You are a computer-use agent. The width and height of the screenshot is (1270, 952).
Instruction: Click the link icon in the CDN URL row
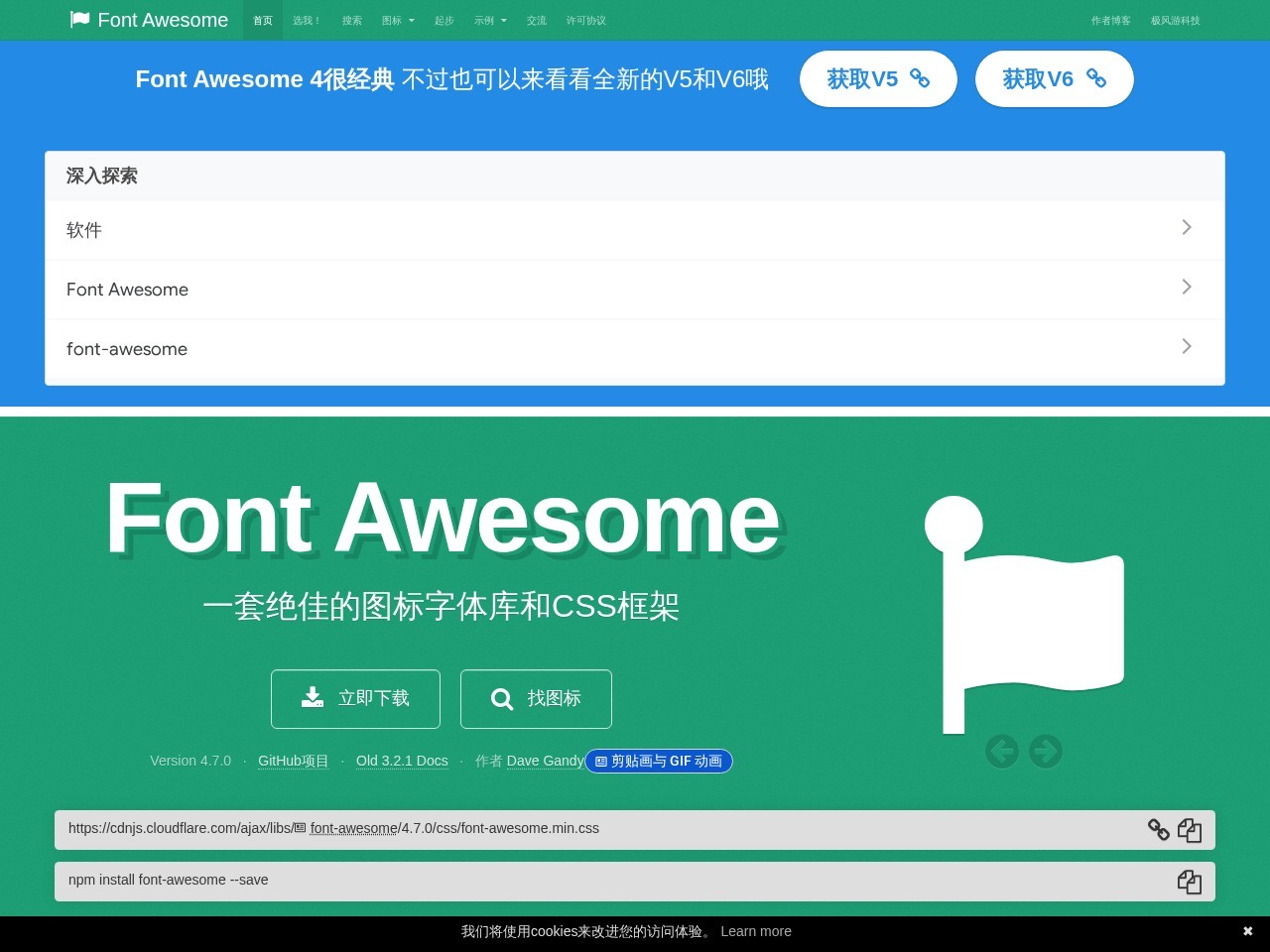1158,829
